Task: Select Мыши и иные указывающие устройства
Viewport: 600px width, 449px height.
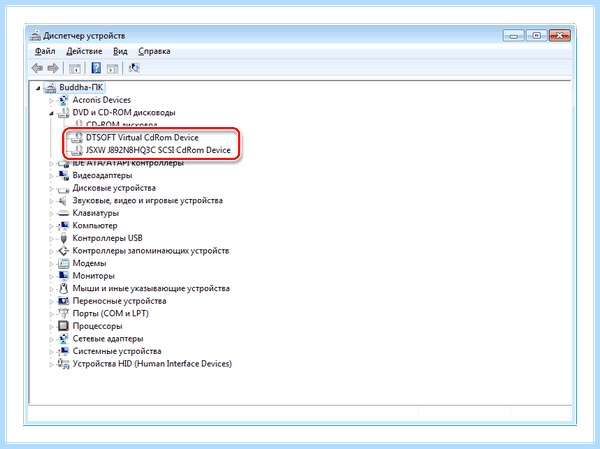Action: pyautogui.click(x=151, y=289)
